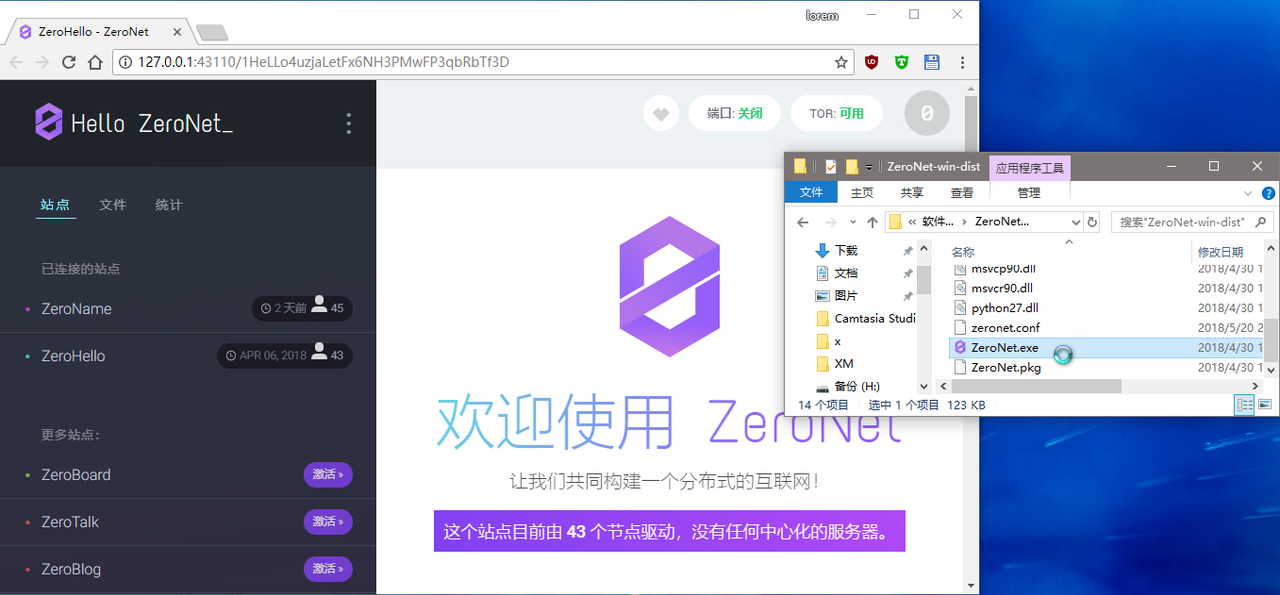The height and width of the screenshot is (595, 1280).
Task: Open the Quick Access Toolbar customize dropdown
Action: [870, 167]
